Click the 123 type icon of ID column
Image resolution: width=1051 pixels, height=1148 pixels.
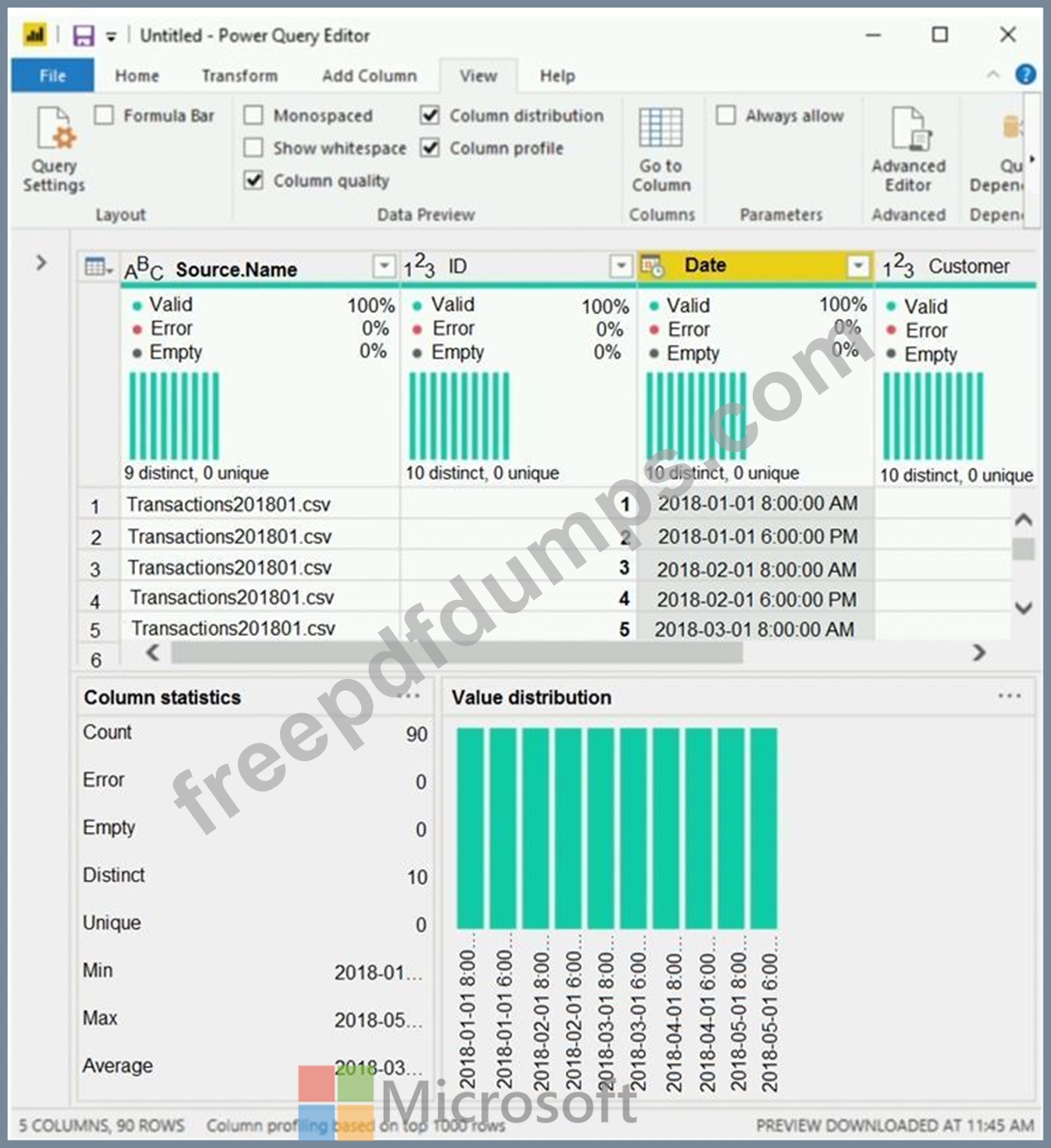(420, 267)
